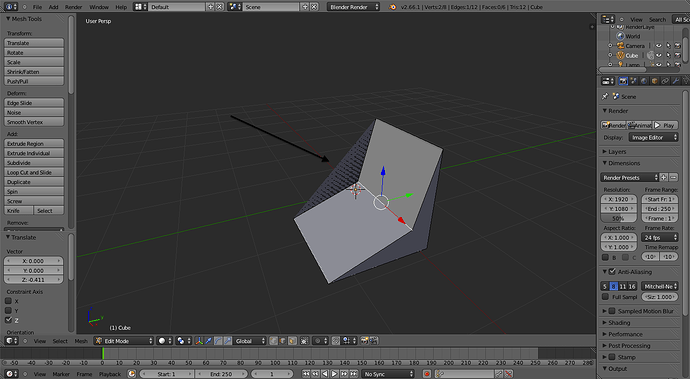Click the delete keyframe icon
This screenshot has height=379, width=690.
508,374
